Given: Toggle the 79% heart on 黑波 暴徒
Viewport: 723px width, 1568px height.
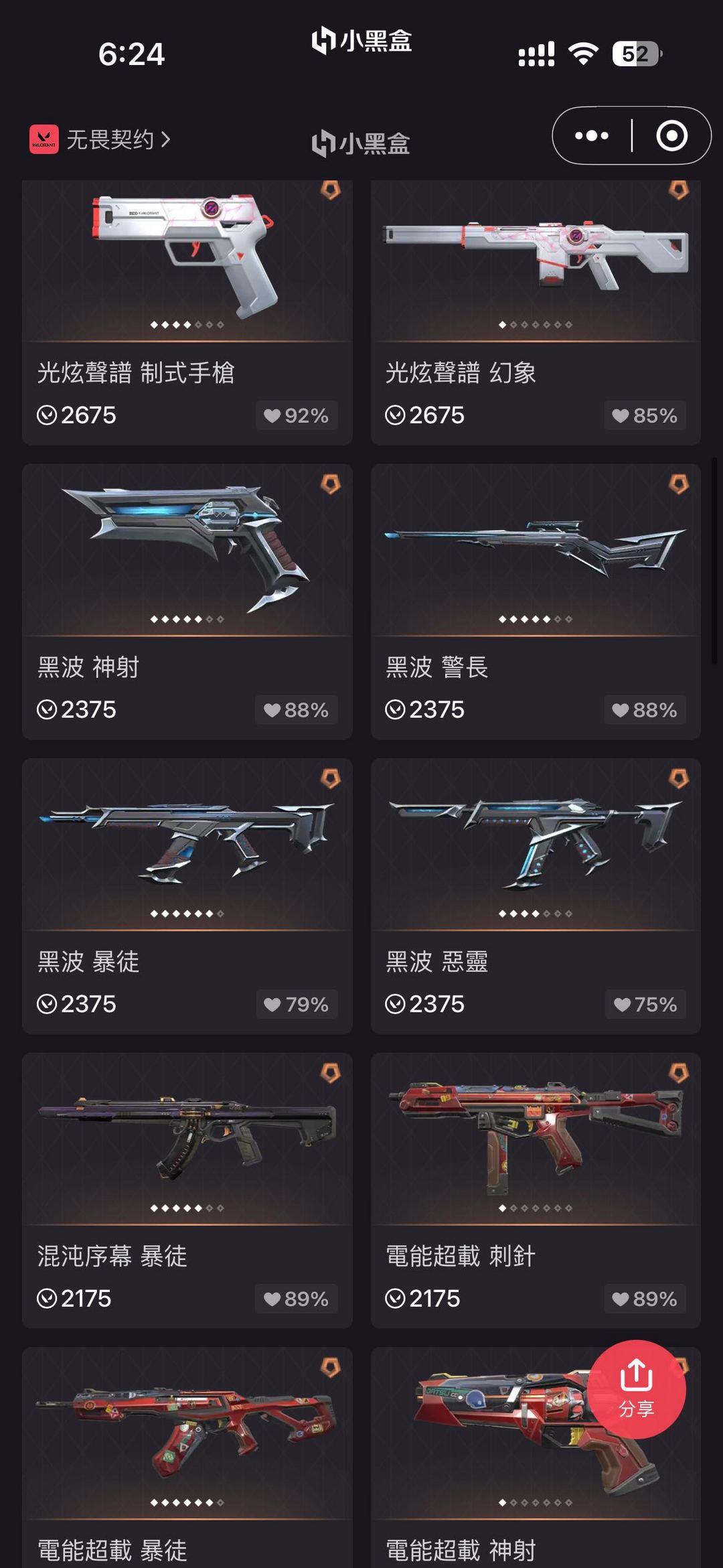Looking at the screenshot, I should pos(297,1004).
